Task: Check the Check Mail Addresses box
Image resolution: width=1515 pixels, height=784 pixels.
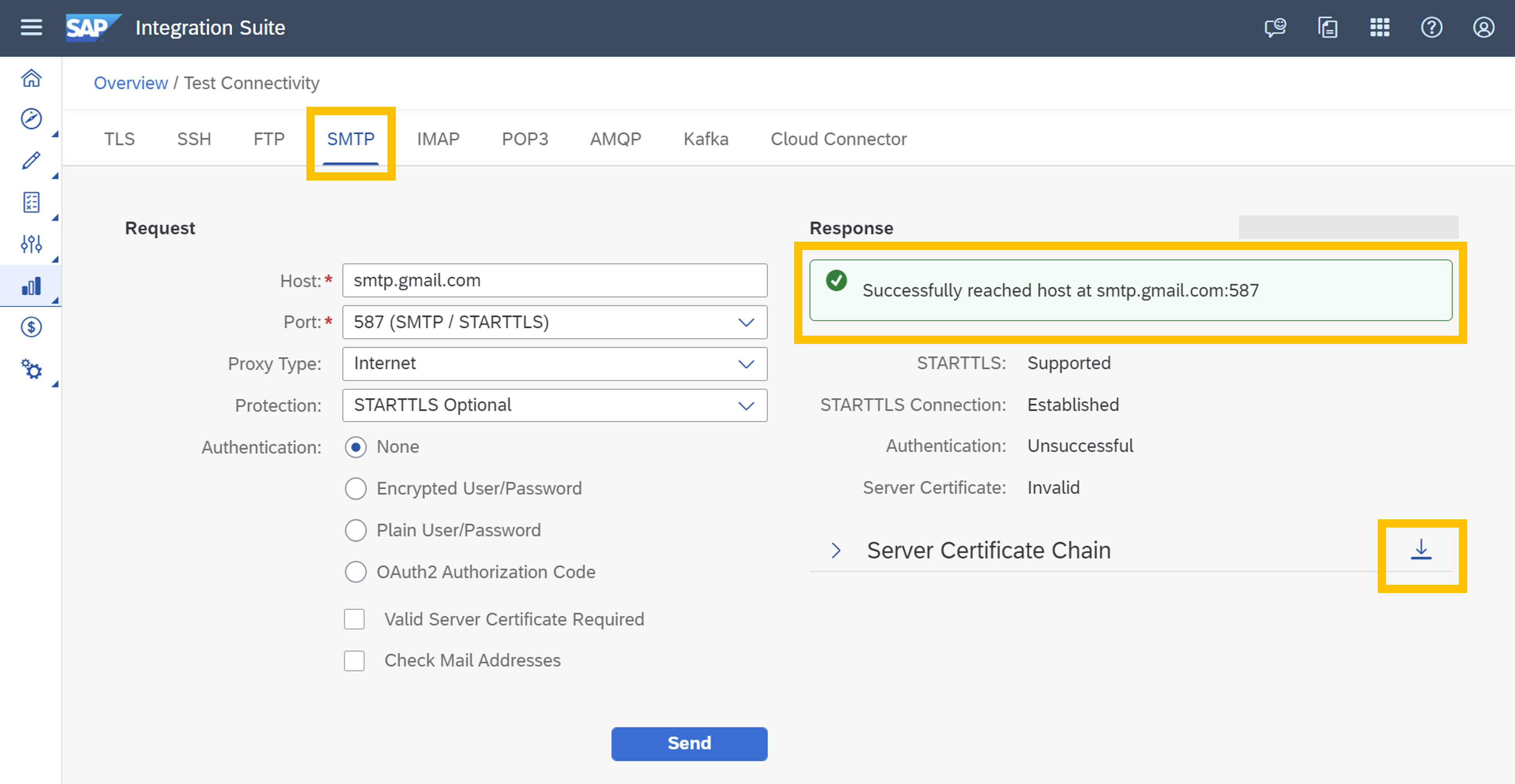Action: 354,660
